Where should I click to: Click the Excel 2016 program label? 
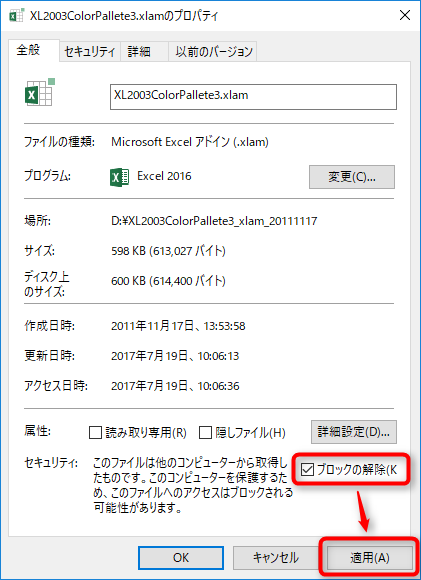pos(164,176)
